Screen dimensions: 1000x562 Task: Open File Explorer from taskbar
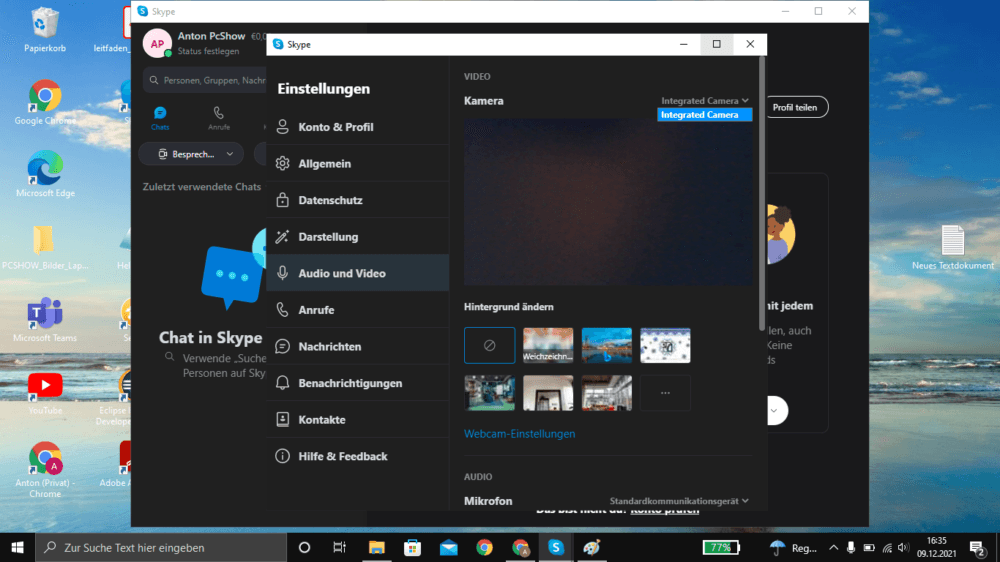tap(376, 547)
